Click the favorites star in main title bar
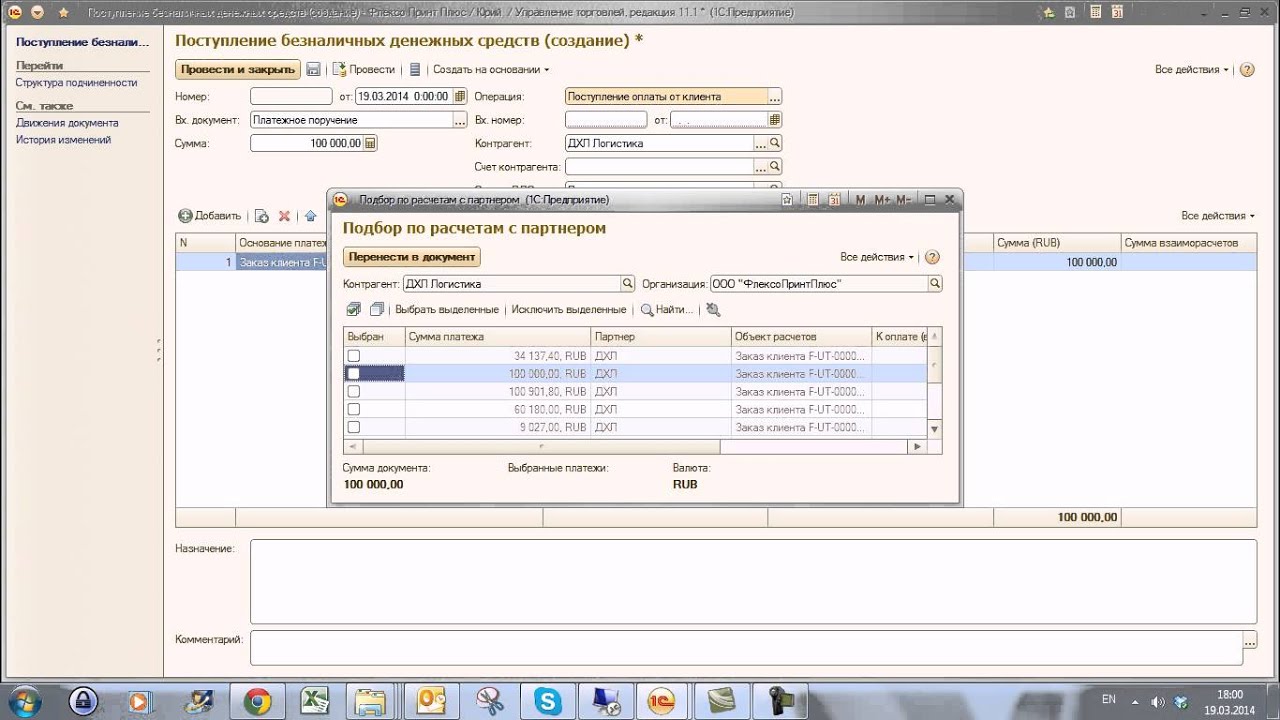This screenshot has width=1280, height=720. 63,12
